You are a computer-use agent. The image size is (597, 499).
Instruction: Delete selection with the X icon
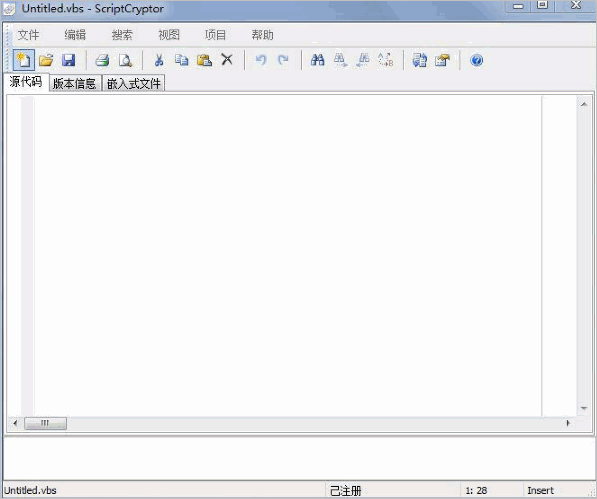(x=227, y=60)
